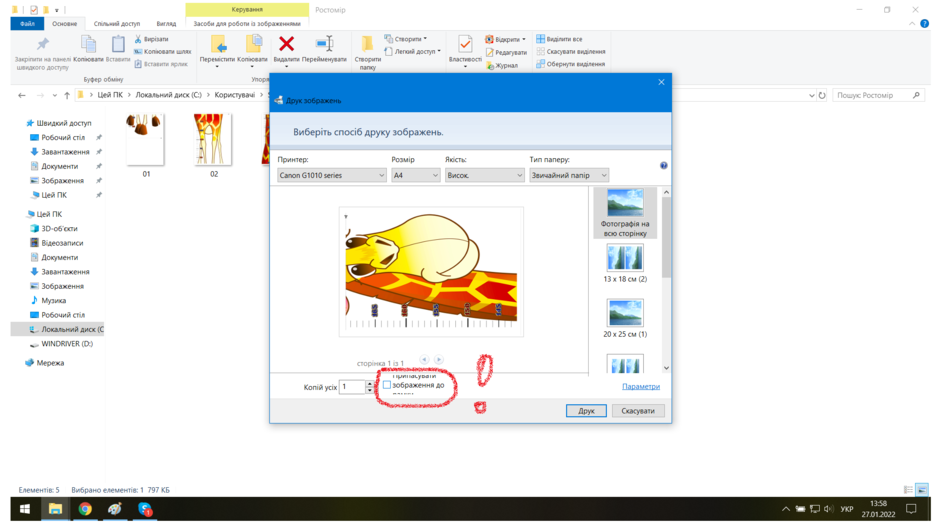Open Google Chrome from the taskbar
Screen dimensions: 940x529
[x=85, y=509]
